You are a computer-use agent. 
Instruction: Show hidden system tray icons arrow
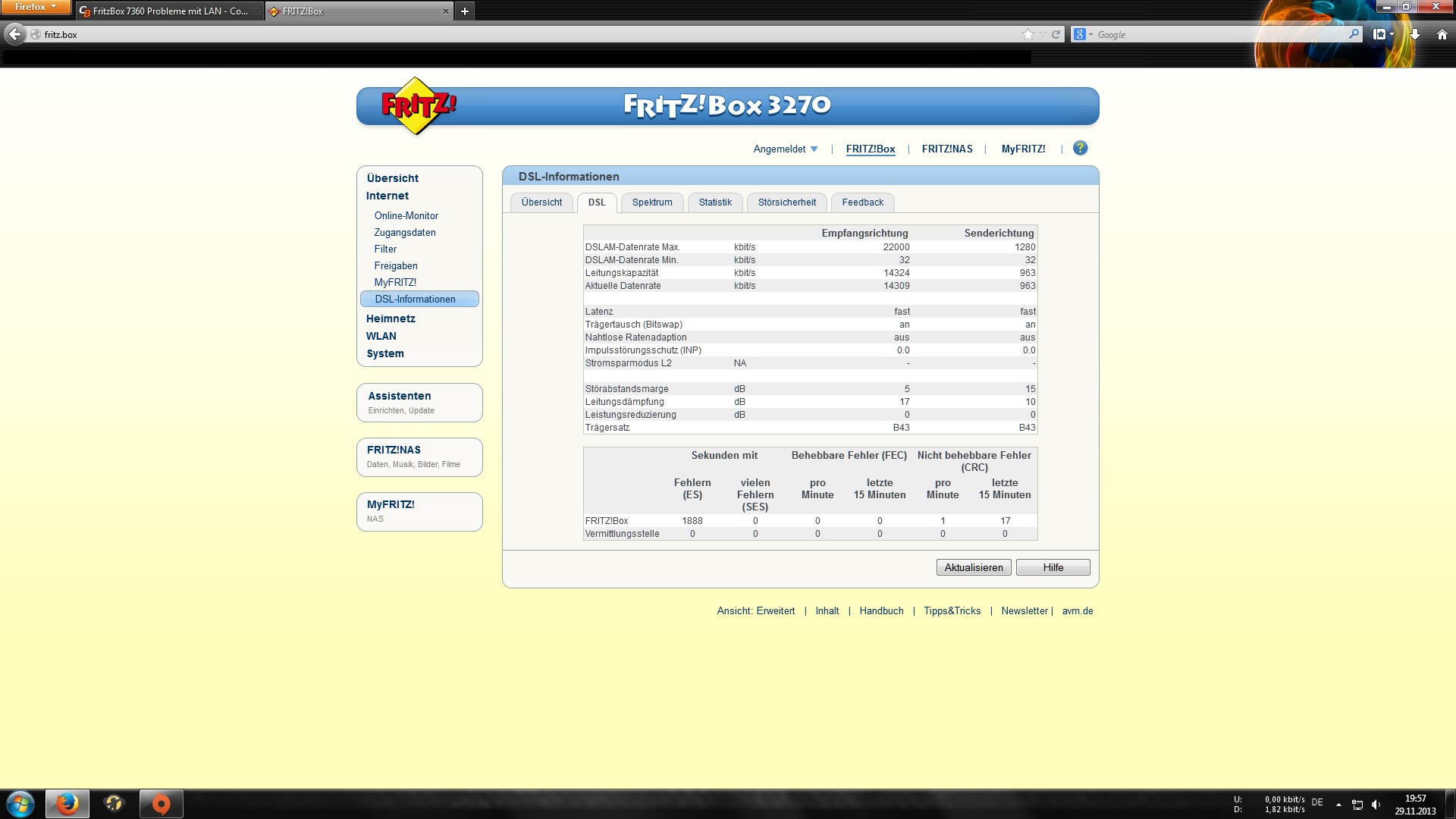tap(1338, 805)
